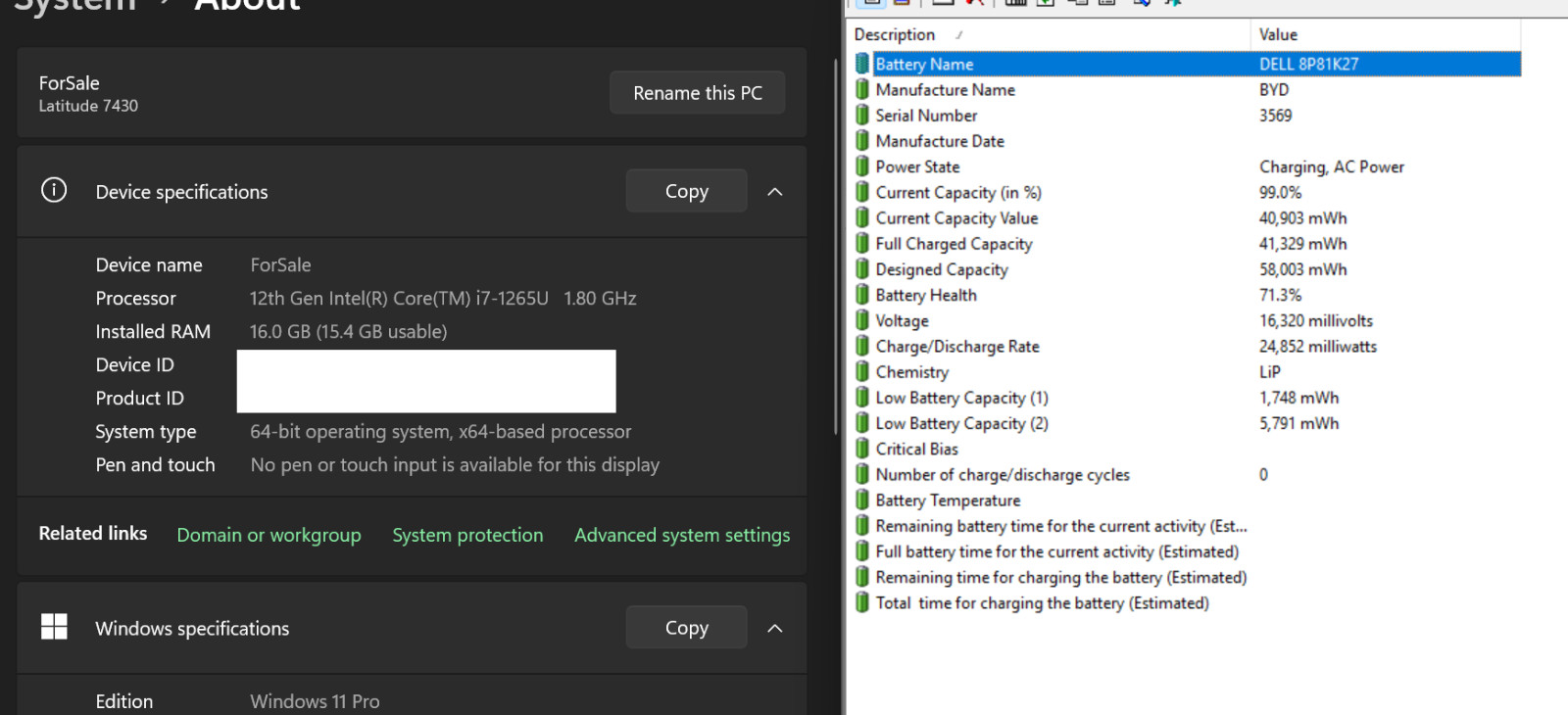The width and height of the screenshot is (1568, 715).
Task: Click the info icon next to Device specifications
Action: [54, 190]
